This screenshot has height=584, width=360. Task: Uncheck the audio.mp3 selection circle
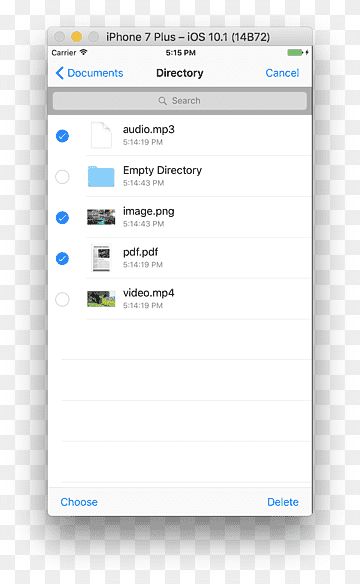62,136
